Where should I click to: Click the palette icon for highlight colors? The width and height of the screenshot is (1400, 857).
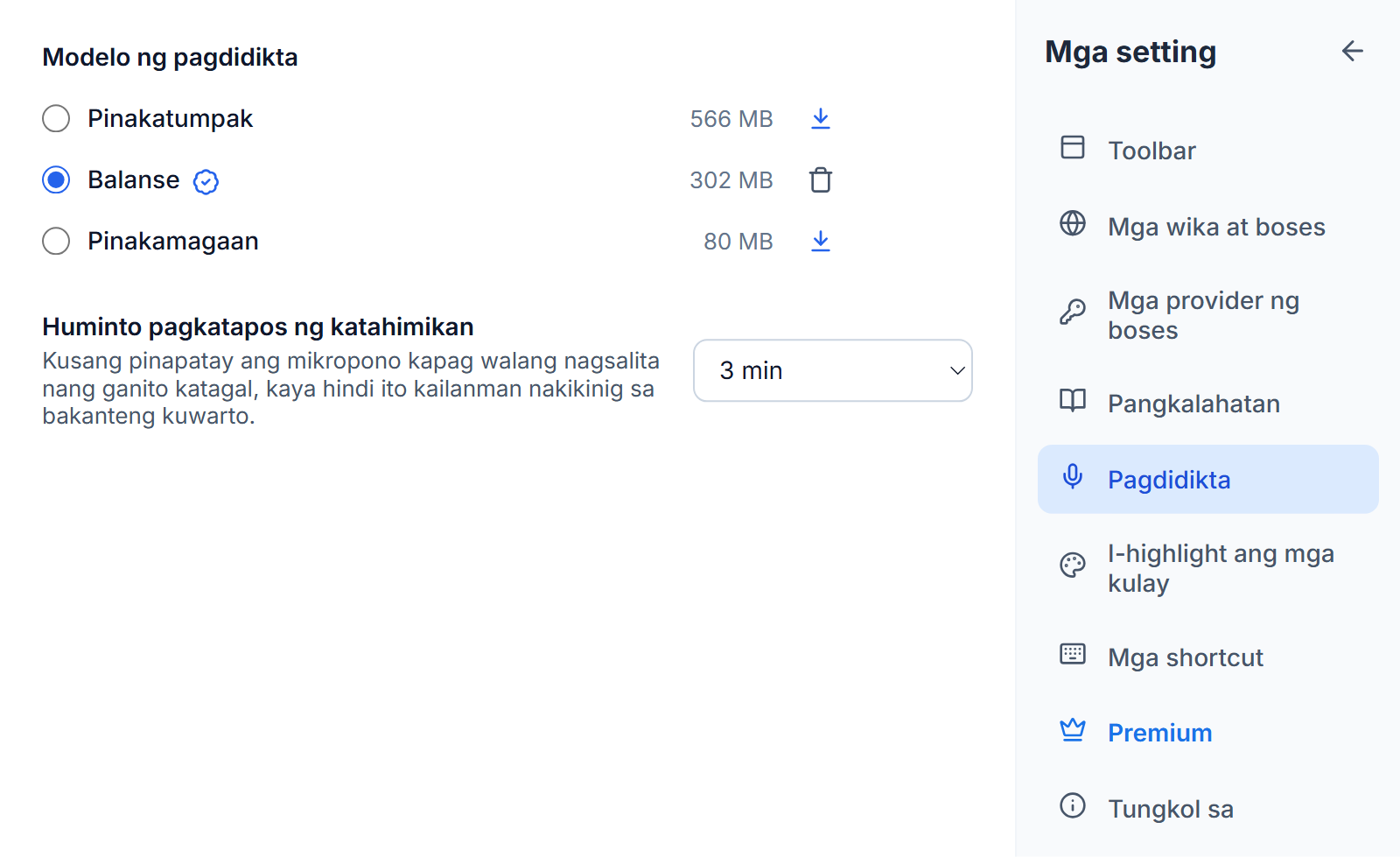pos(1073,565)
